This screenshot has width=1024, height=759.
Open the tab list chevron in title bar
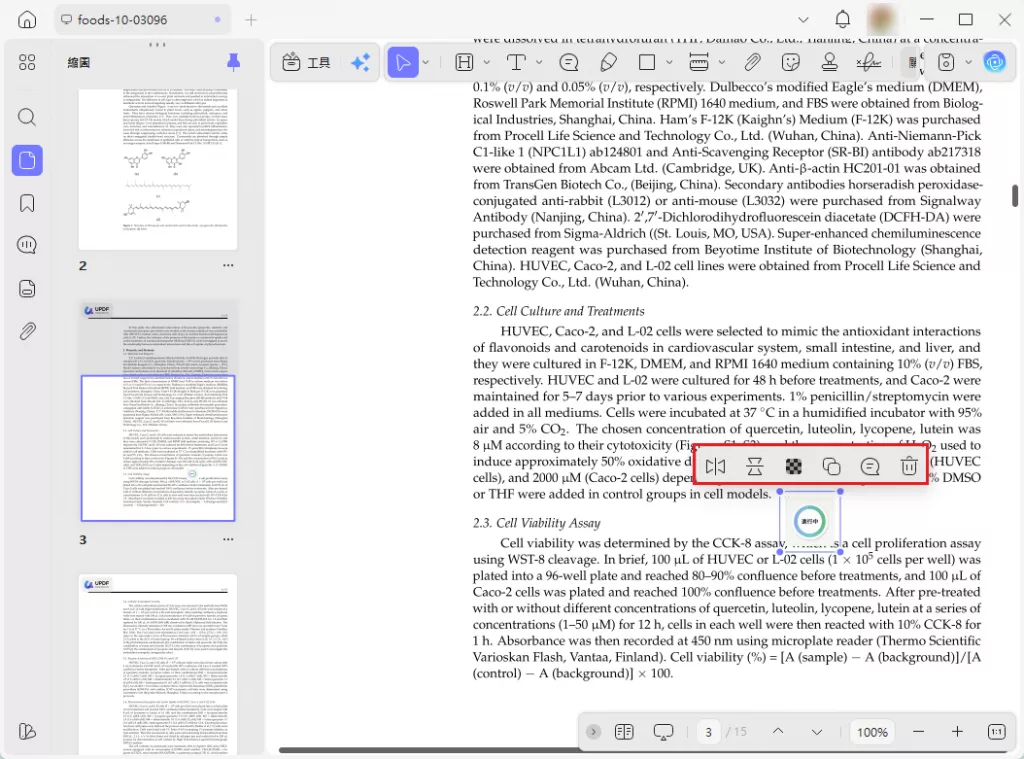pyautogui.click(x=803, y=20)
